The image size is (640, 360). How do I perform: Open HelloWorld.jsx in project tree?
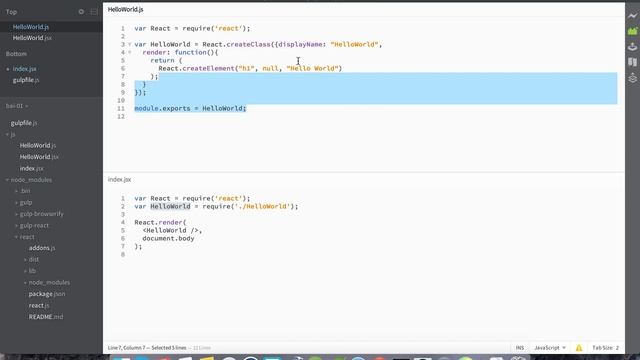coord(39,157)
